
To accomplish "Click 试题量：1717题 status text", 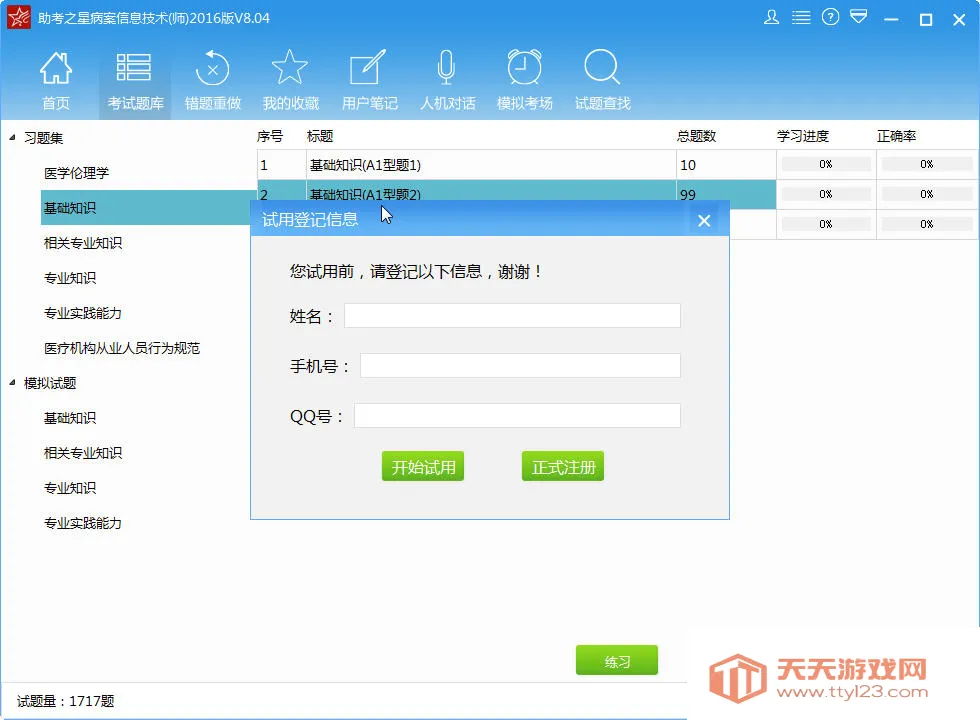I will tap(66, 701).
